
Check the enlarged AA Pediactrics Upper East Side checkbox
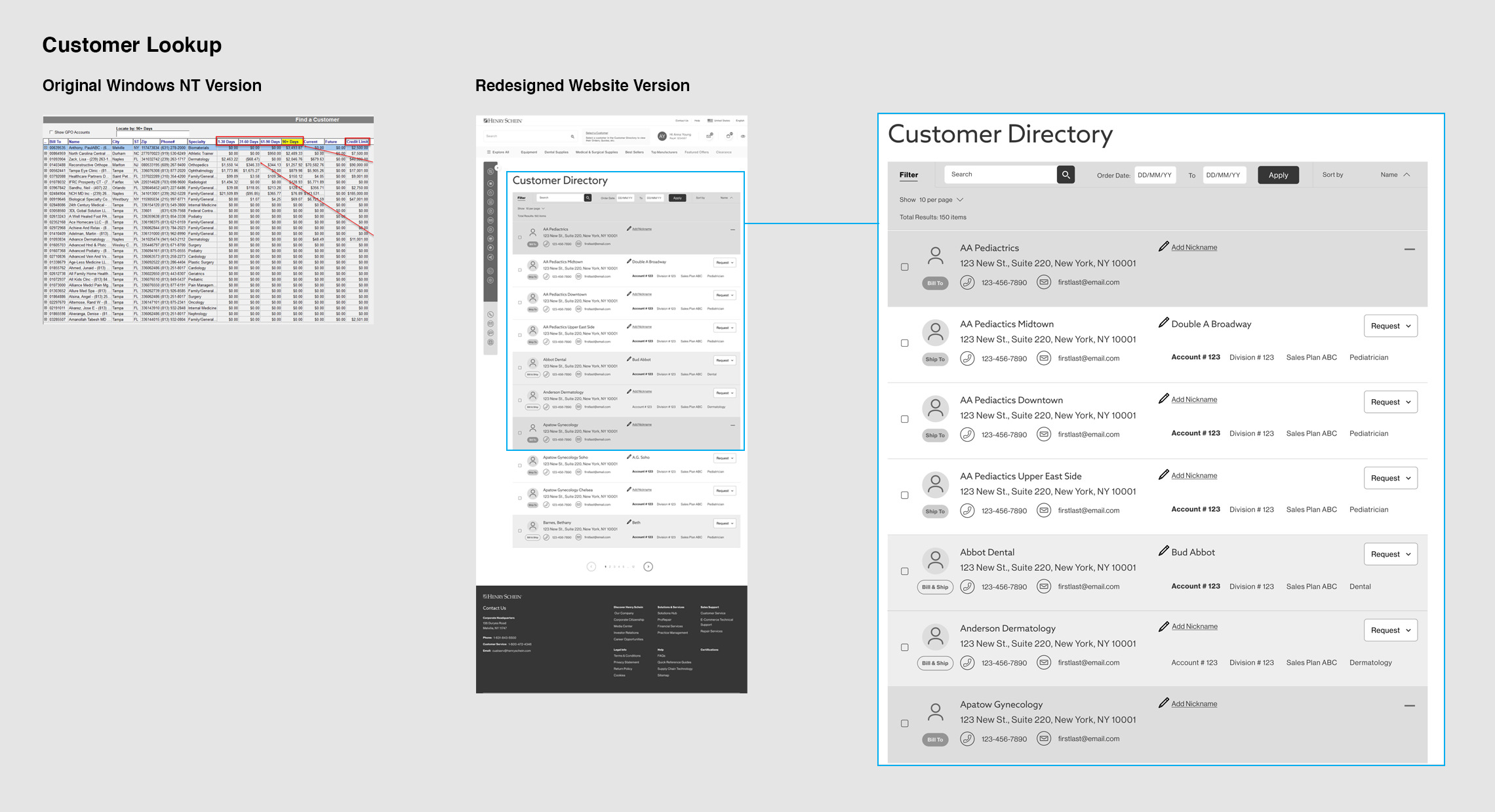point(905,495)
